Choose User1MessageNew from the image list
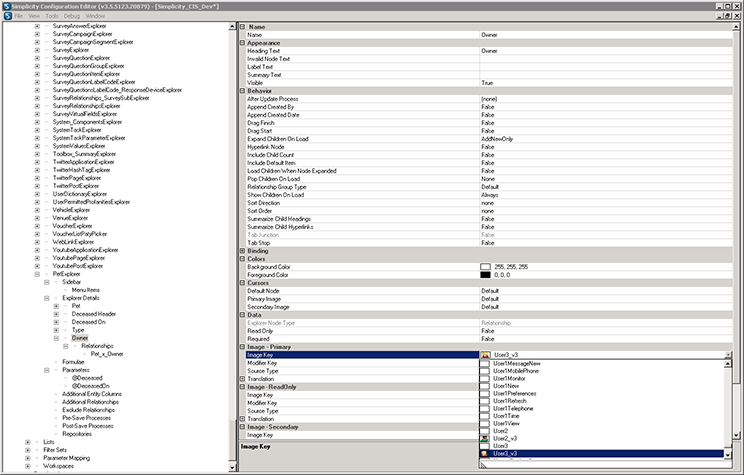The height and width of the screenshot is (475, 744). click(517, 363)
